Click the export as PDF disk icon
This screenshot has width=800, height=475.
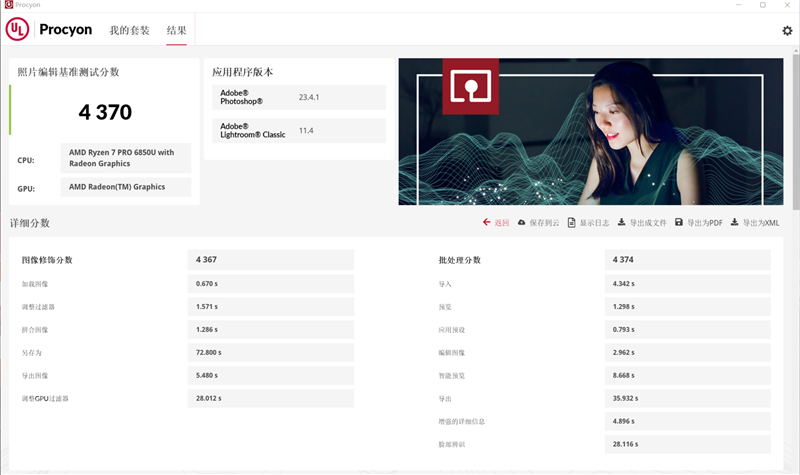click(x=679, y=222)
